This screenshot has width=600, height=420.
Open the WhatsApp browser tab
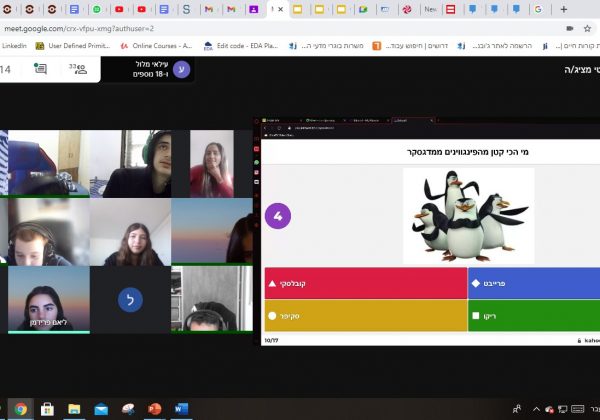coord(97,9)
